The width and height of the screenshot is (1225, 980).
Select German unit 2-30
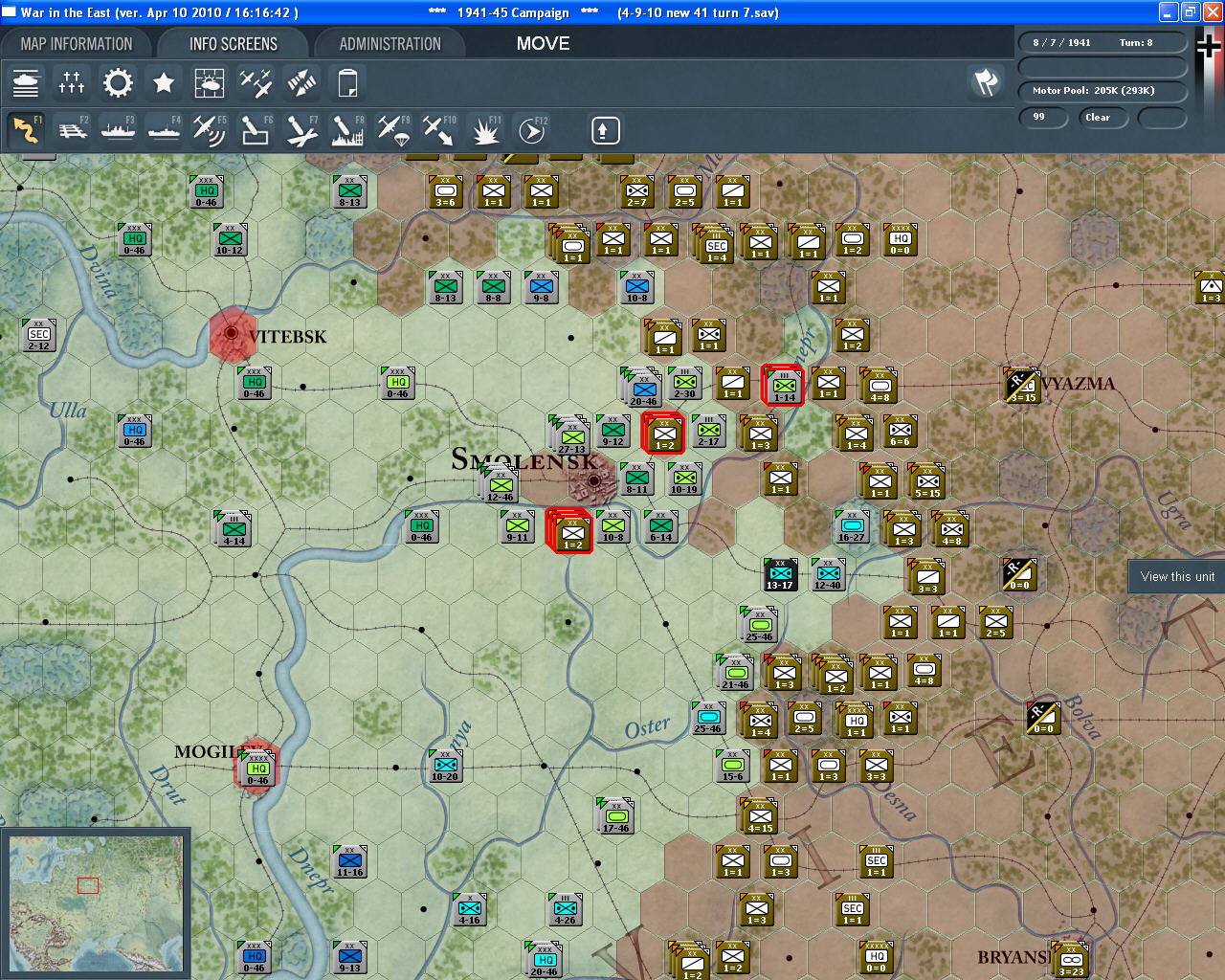[684, 383]
